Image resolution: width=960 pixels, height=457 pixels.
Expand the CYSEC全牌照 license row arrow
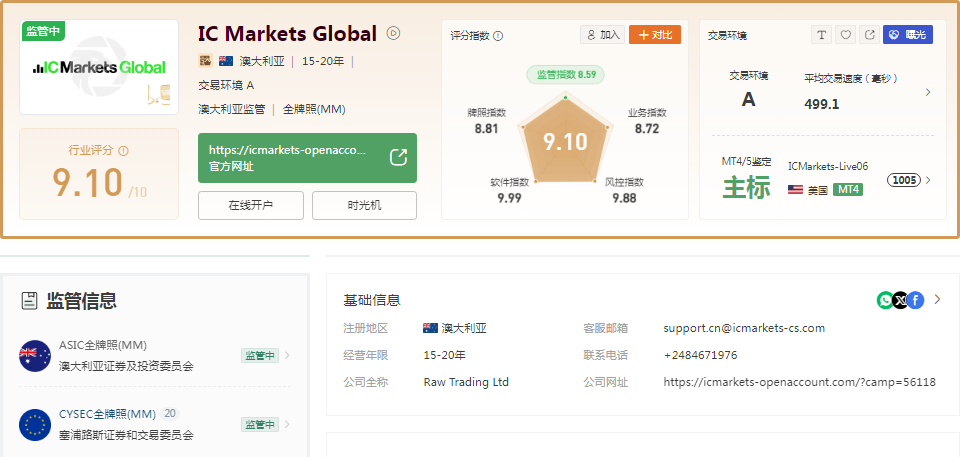(288, 424)
